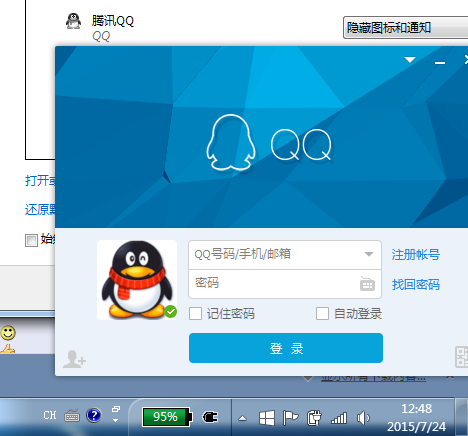Click the language bar keyboard icon

pyautogui.click(x=72, y=415)
